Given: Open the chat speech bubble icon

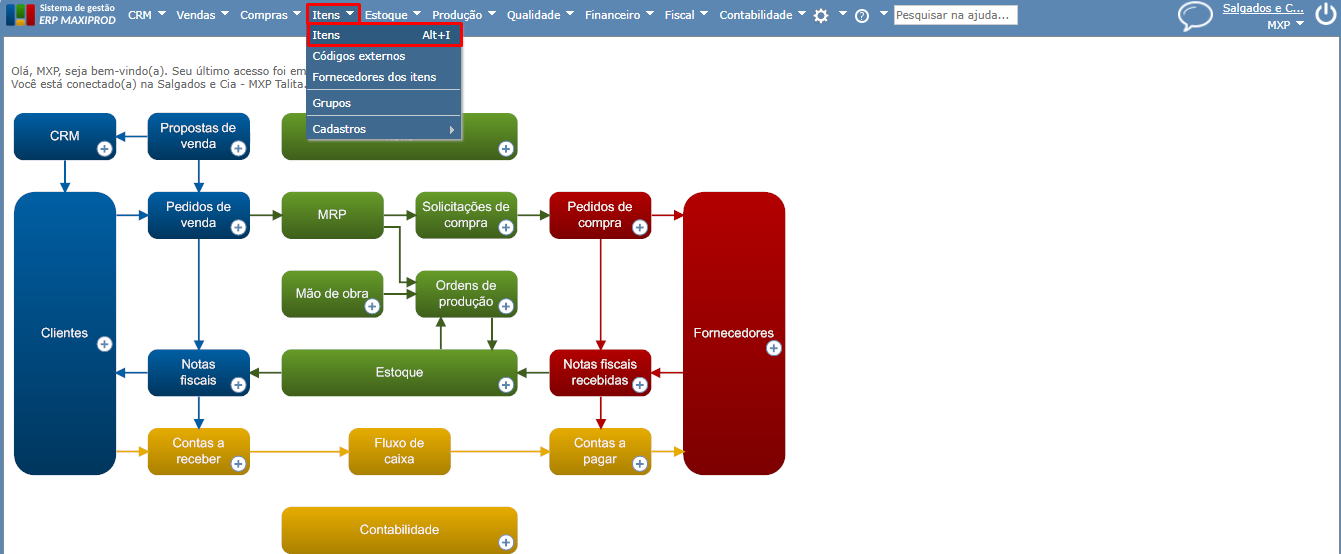Looking at the screenshot, I should click(x=1195, y=17).
